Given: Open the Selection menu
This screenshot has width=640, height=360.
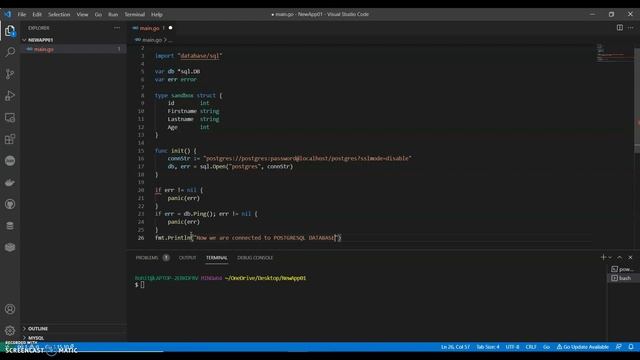Looking at the screenshot, I should click(59, 14).
